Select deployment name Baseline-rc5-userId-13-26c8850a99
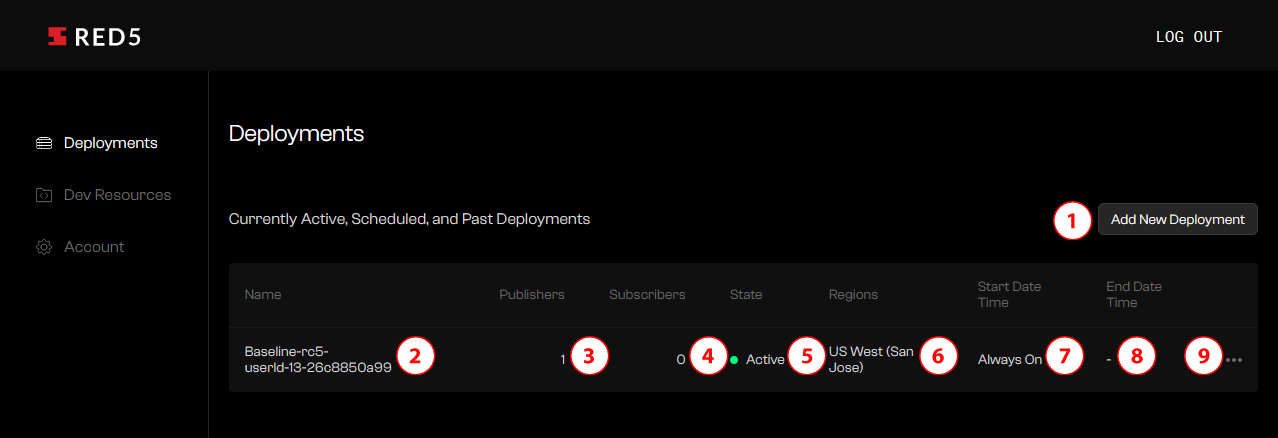 click(x=318, y=359)
